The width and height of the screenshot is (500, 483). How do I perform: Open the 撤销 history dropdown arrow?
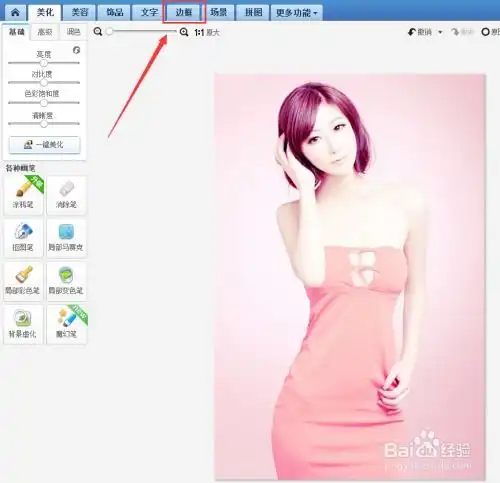pos(440,32)
